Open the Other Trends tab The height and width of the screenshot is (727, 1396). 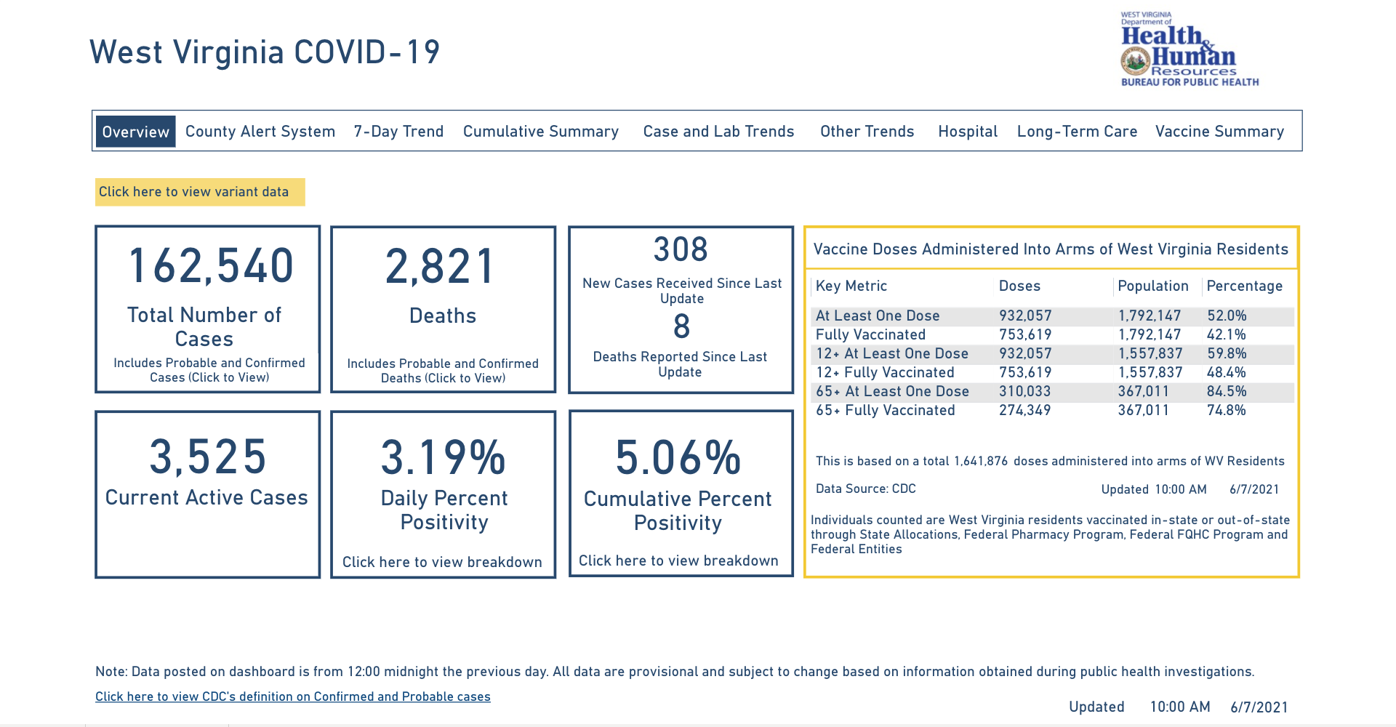tap(867, 132)
